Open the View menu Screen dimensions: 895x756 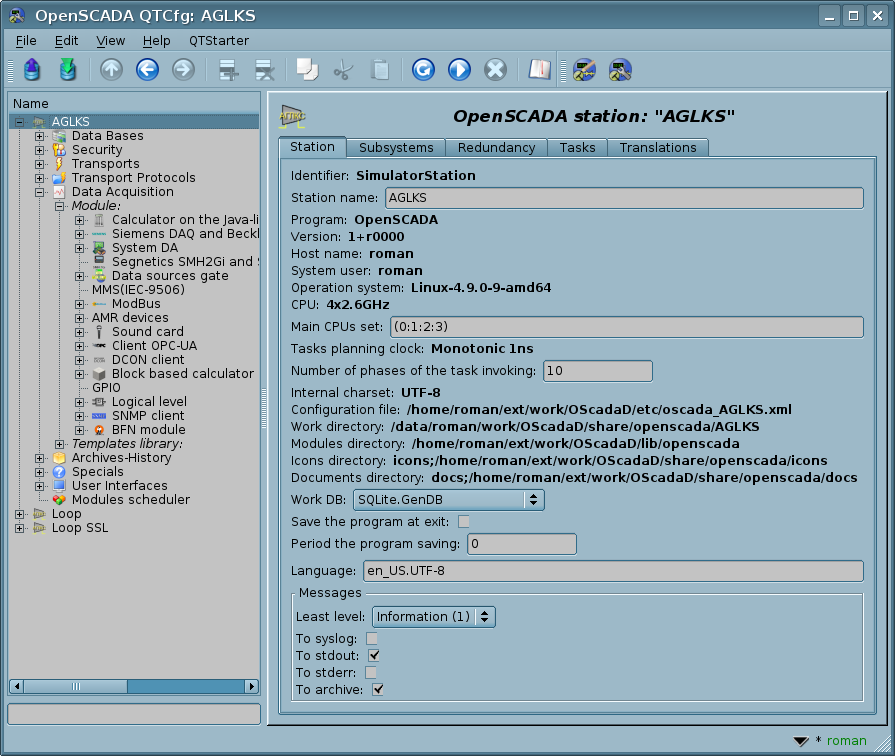point(110,41)
